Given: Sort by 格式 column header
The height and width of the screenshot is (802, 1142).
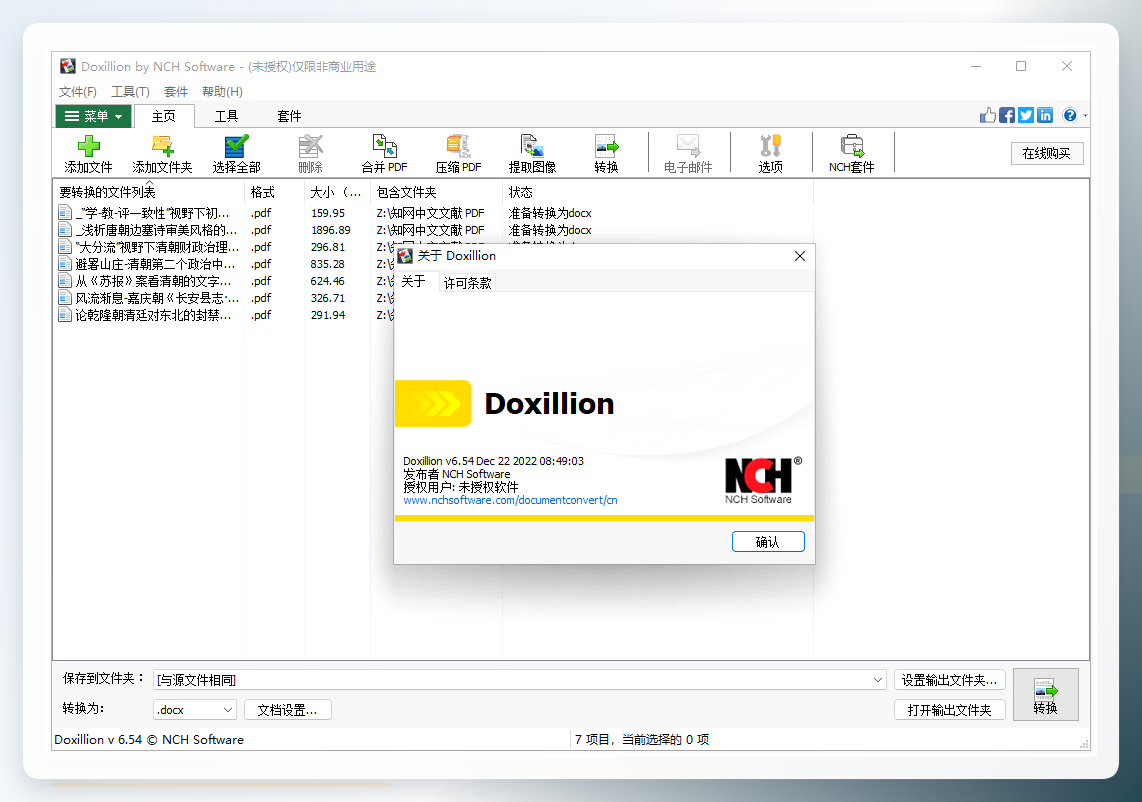Looking at the screenshot, I should coord(274,192).
